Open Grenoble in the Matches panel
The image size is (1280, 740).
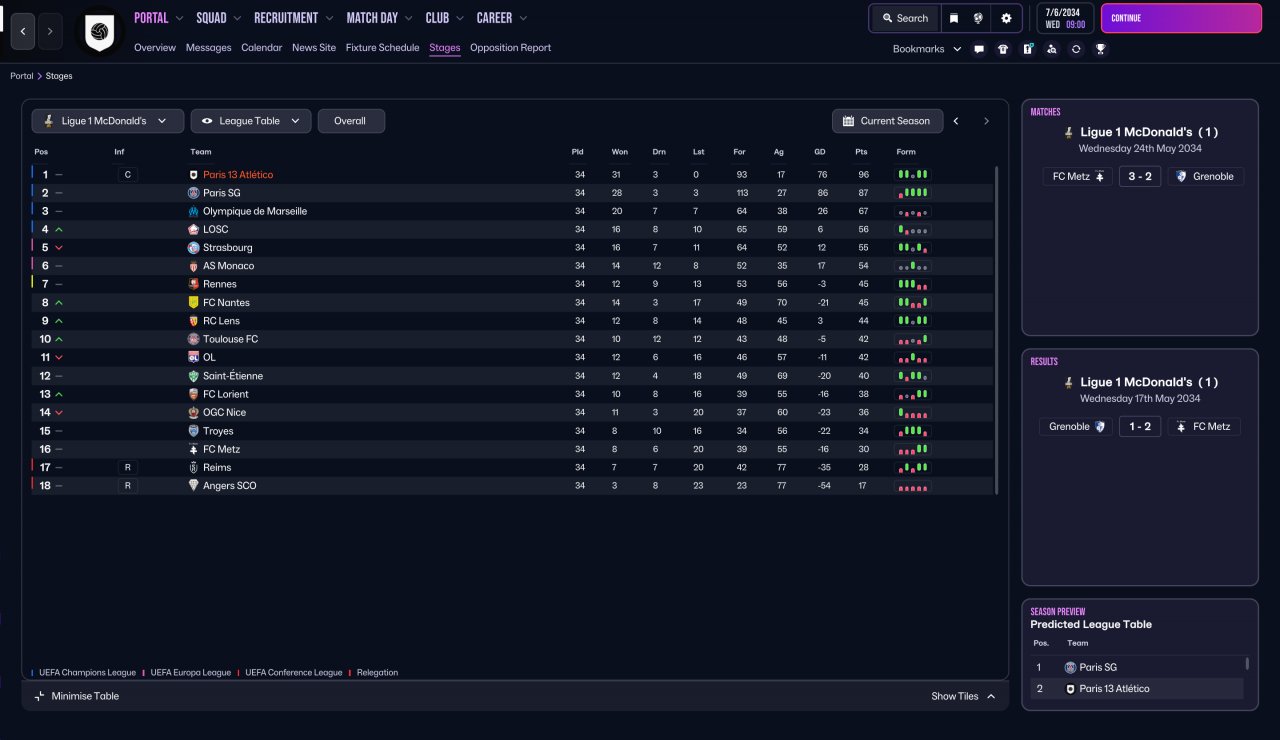pos(1205,176)
